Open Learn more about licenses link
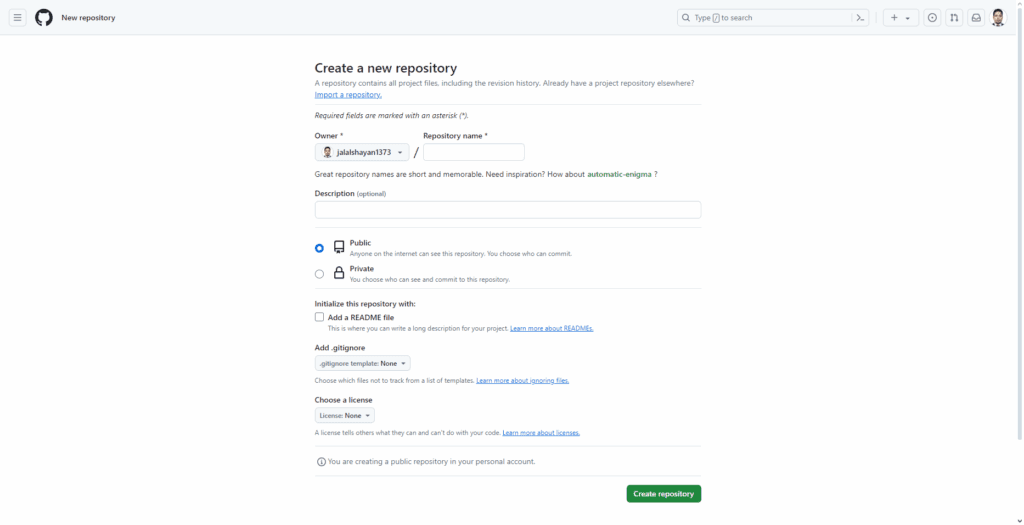 (x=541, y=433)
